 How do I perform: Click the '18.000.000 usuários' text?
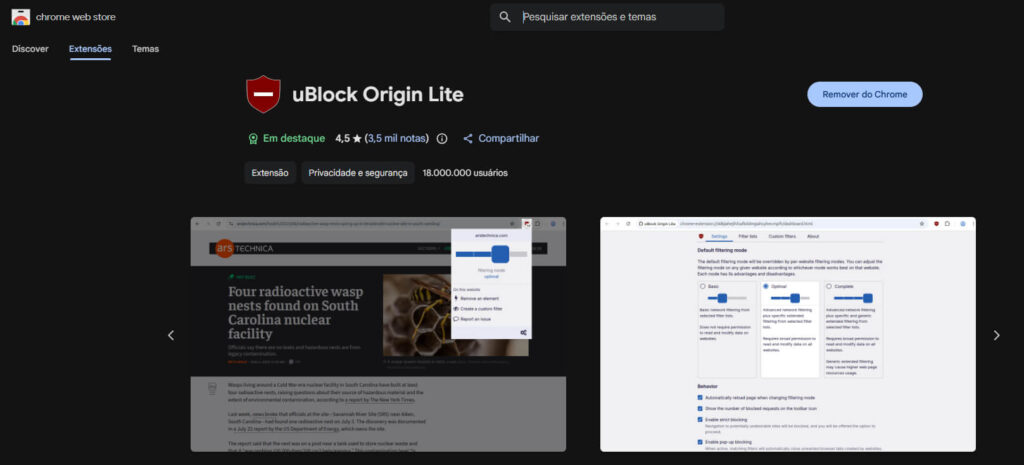(465, 173)
